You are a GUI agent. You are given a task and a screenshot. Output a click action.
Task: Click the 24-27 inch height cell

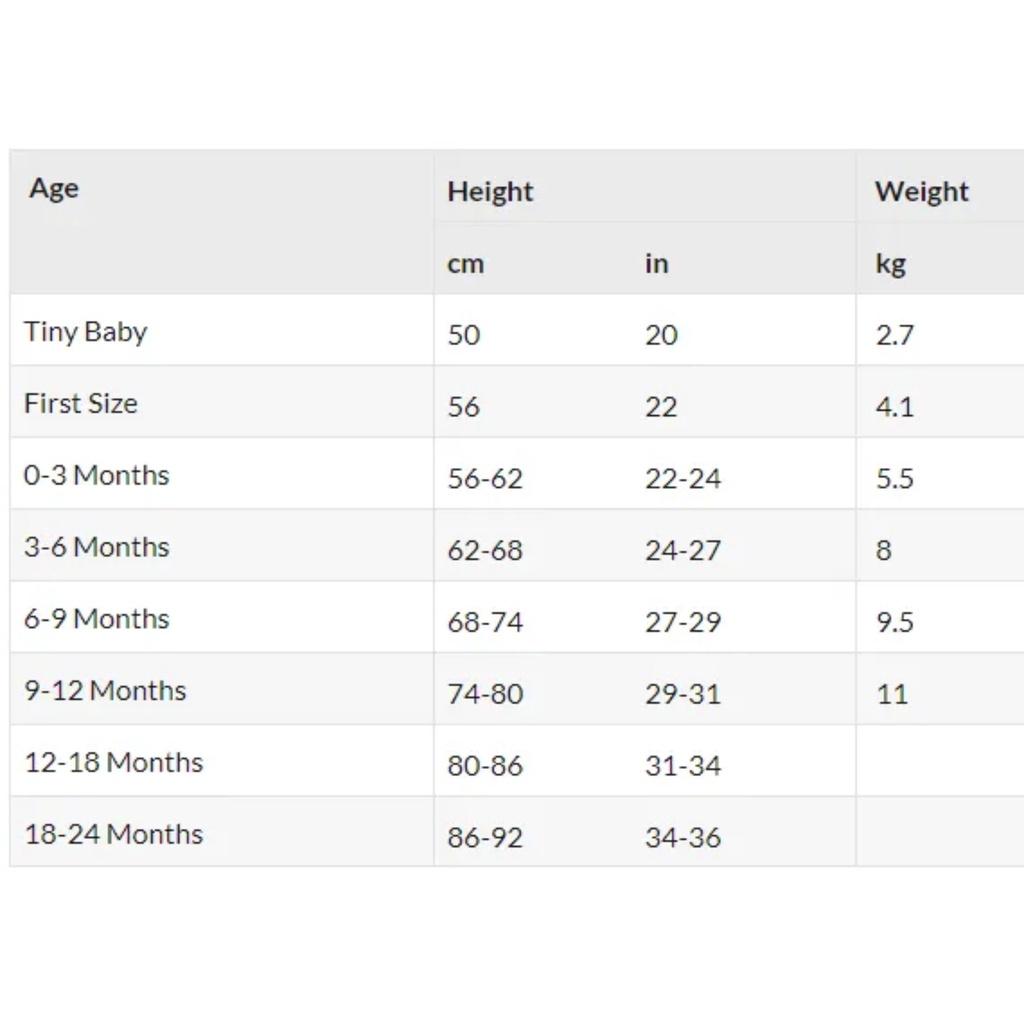pos(683,551)
